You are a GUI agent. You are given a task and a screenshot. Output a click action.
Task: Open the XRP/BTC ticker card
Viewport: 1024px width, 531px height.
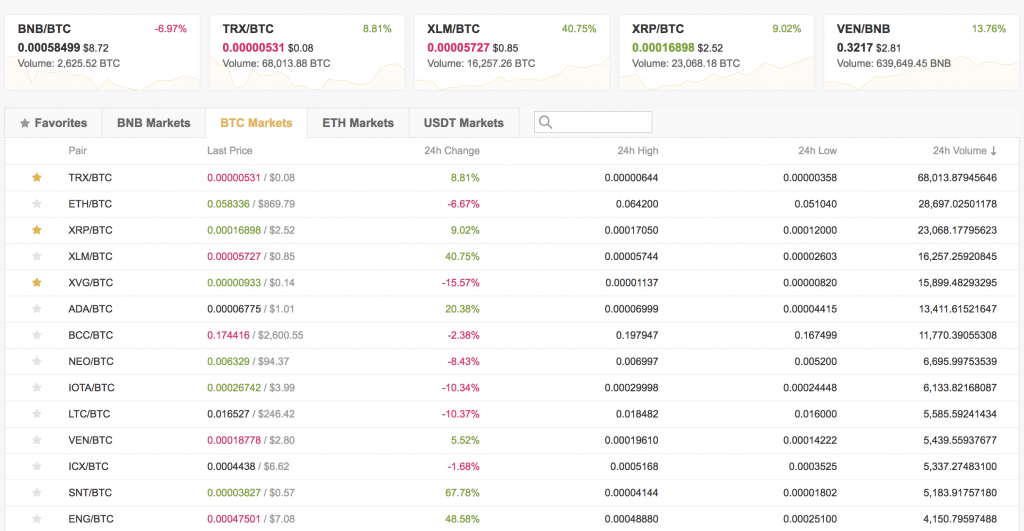(716, 53)
